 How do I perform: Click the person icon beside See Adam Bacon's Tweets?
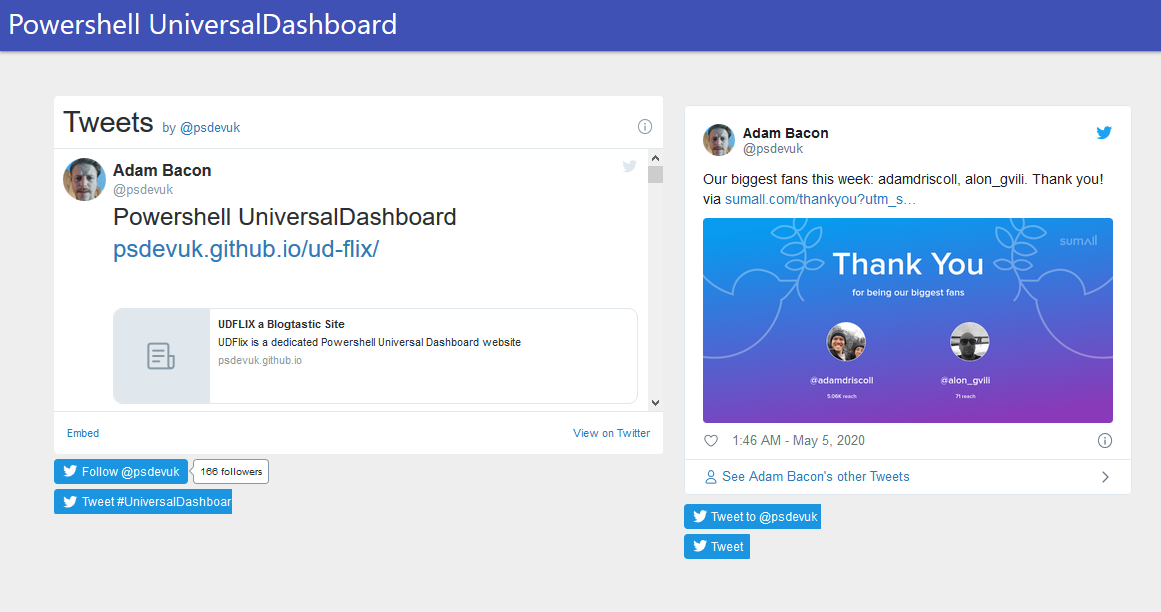click(711, 477)
